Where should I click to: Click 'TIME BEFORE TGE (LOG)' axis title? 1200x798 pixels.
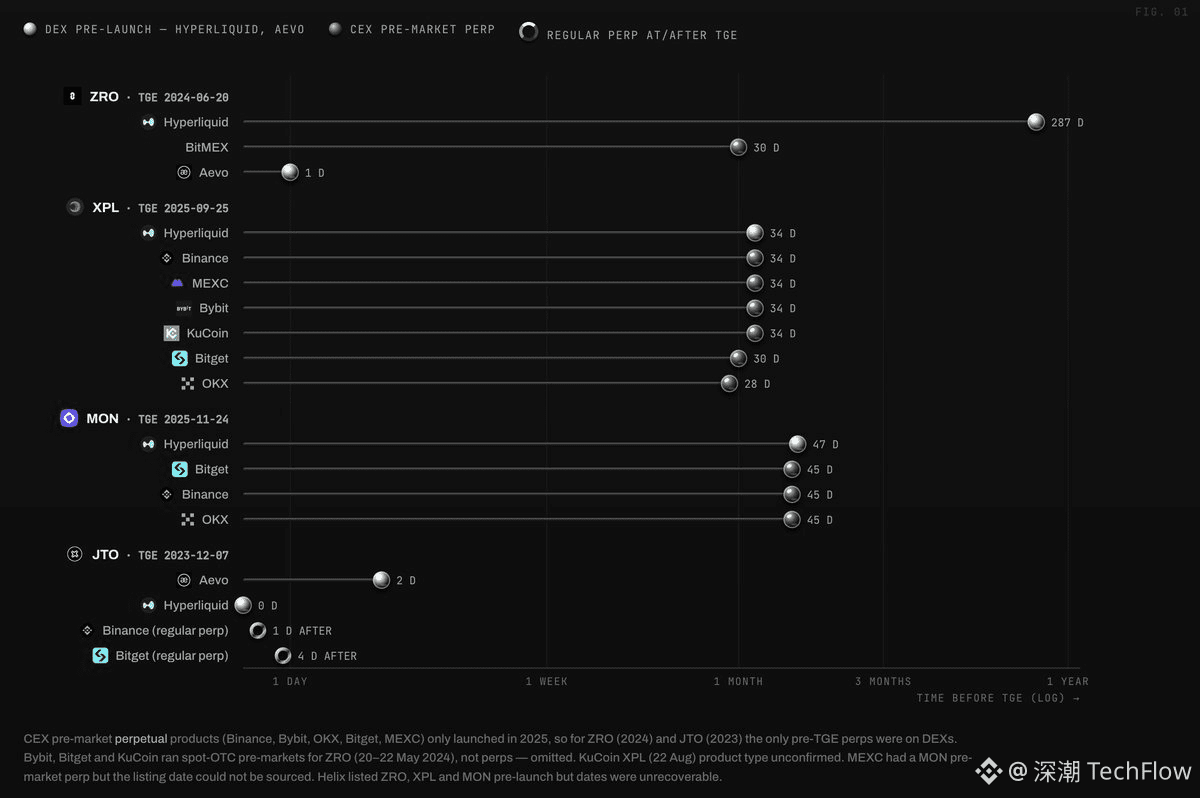[998, 698]
